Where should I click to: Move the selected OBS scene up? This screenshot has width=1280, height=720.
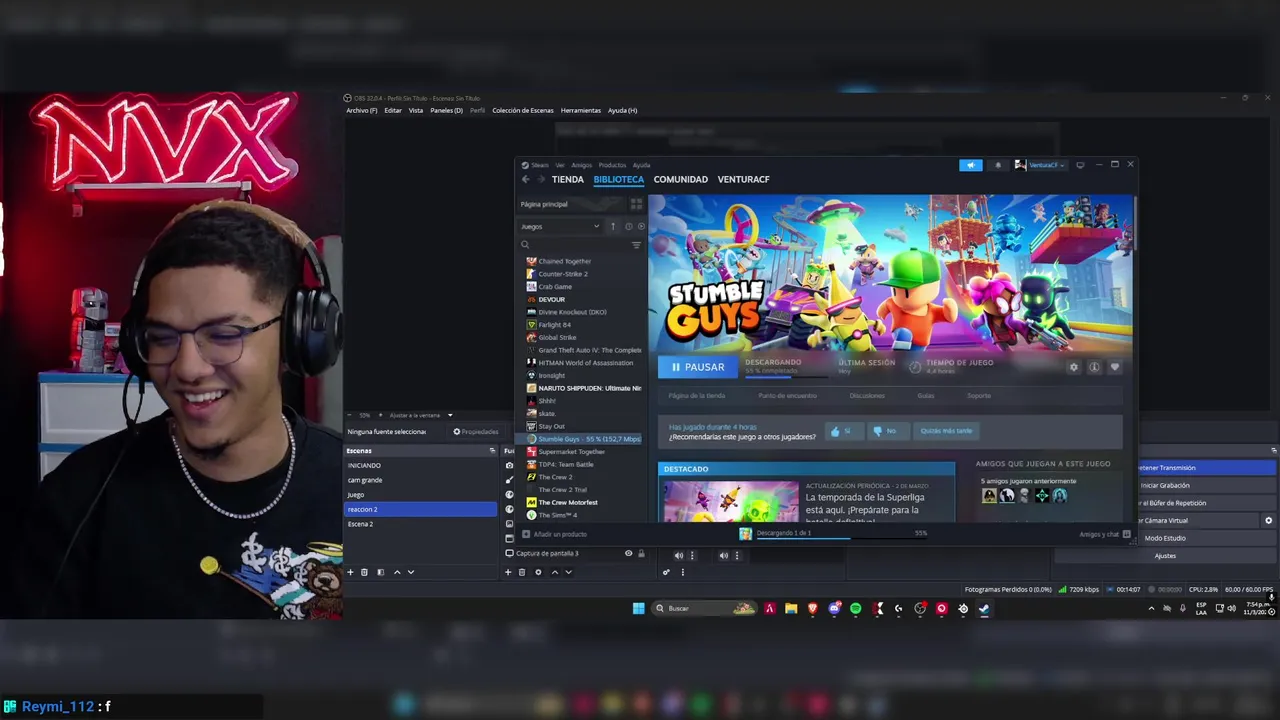[x=397, y=572]
